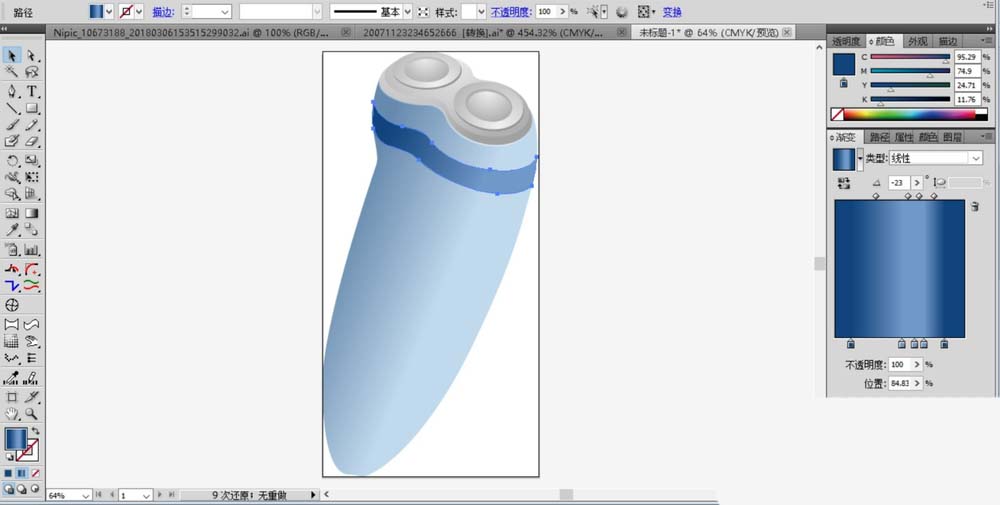Open the 透明度 panel tab

click(846, 41)
